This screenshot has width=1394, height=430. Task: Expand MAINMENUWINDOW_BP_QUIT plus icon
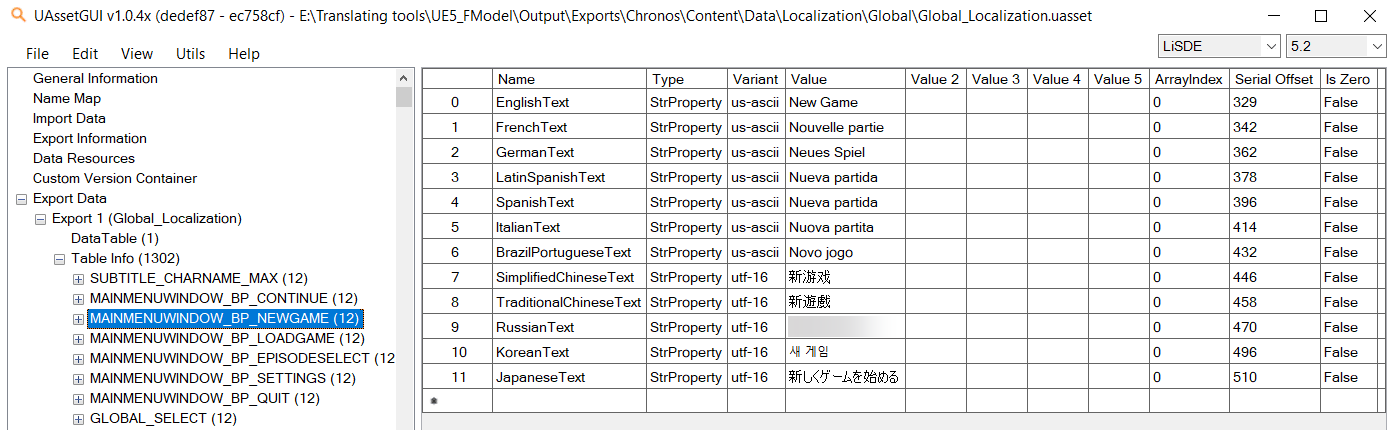78,399
